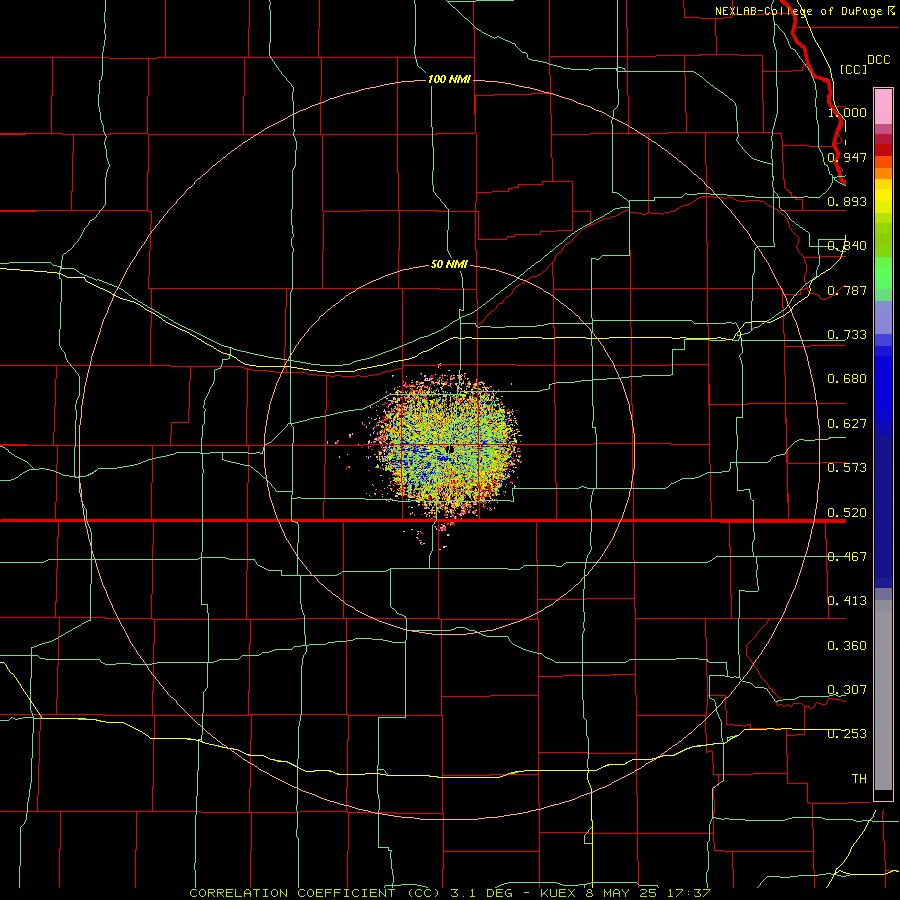900x900 pixels.
Task: Pick the pink swatch at top of color bar
Action: coord(883,107)
